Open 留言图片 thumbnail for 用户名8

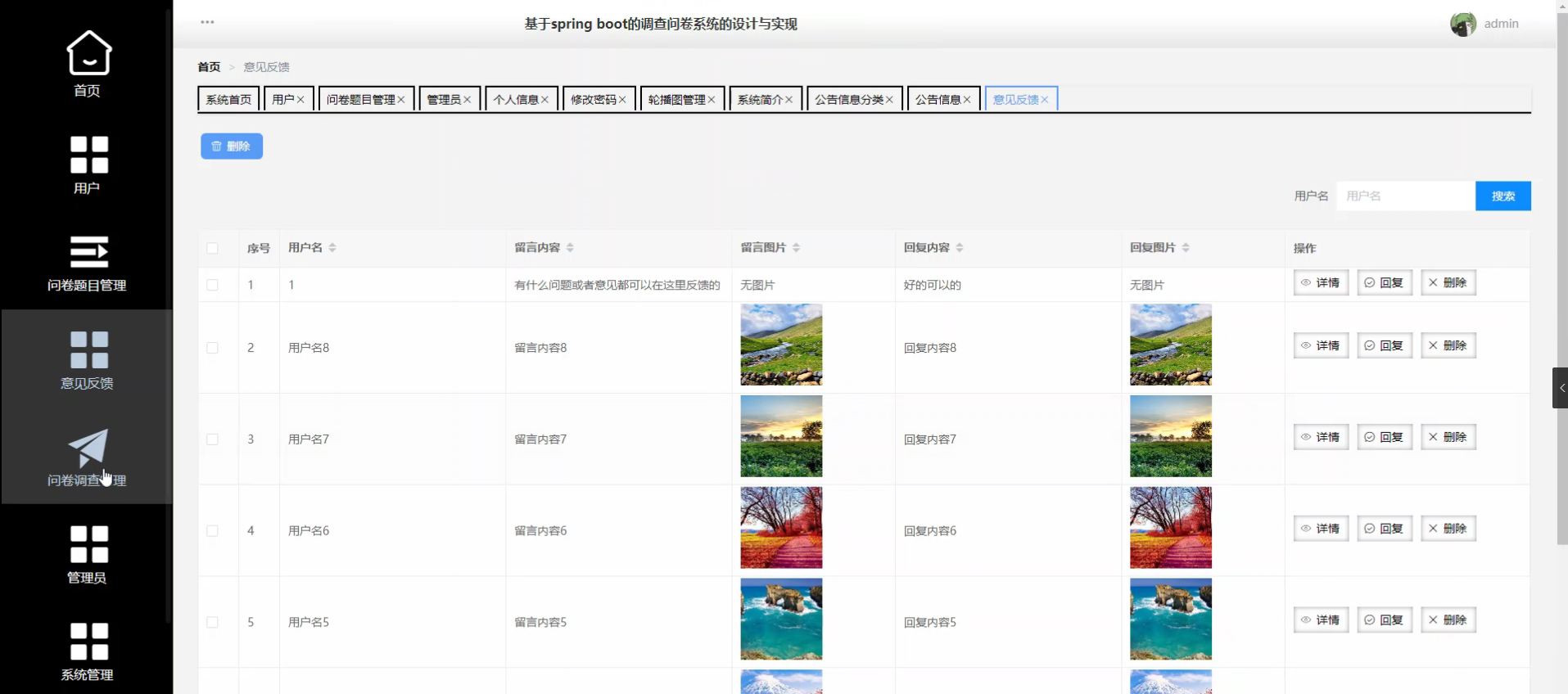click(x=781, y=345)
